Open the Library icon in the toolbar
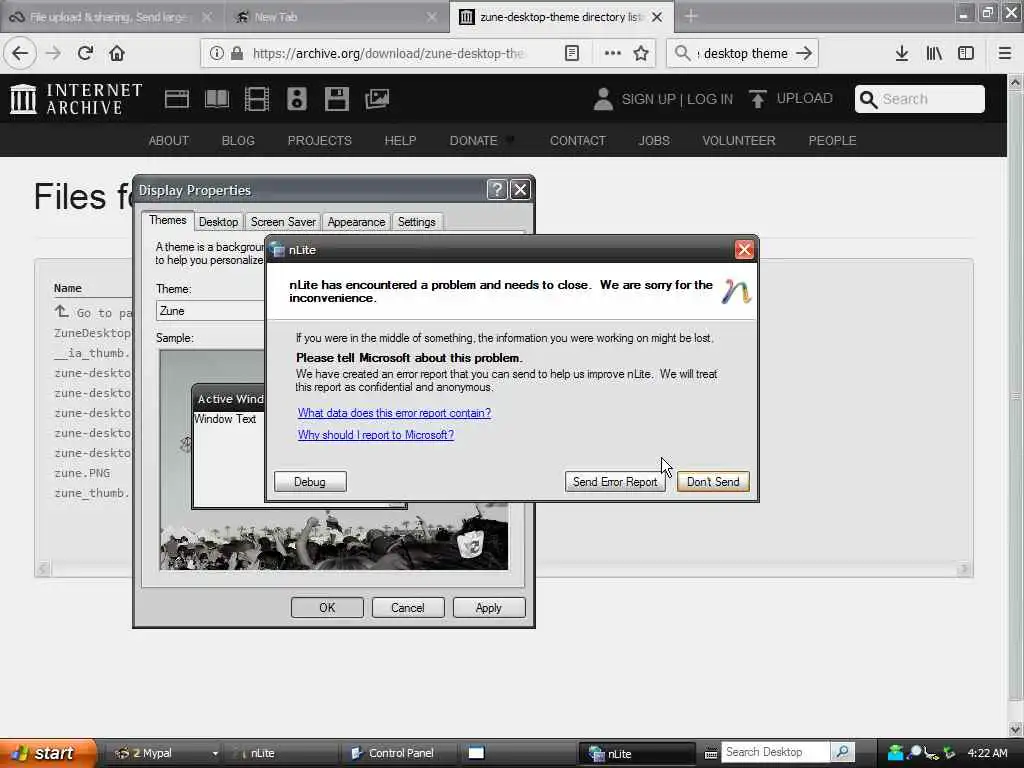This screenshot has height=768, width=1024. click(x=934, y=53)
